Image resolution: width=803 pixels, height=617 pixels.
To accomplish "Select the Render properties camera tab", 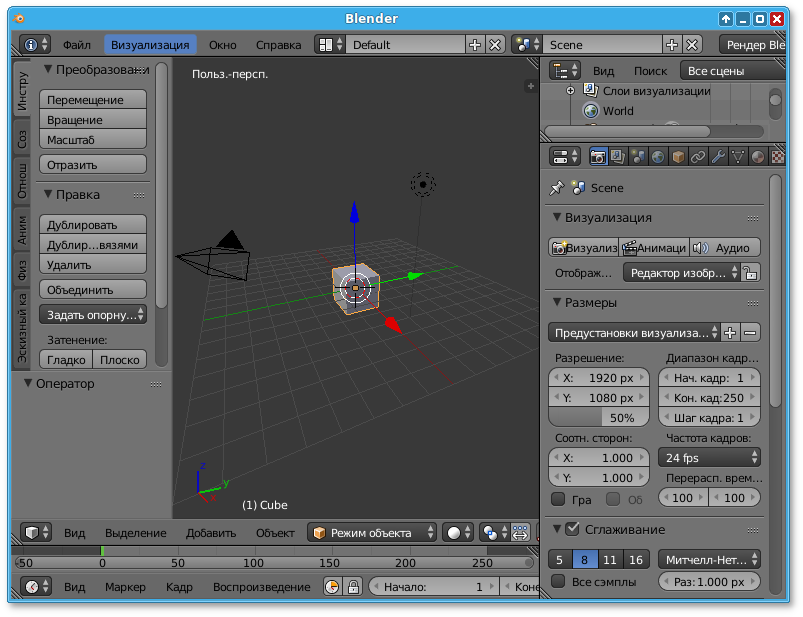I will (x=598, y=156).
